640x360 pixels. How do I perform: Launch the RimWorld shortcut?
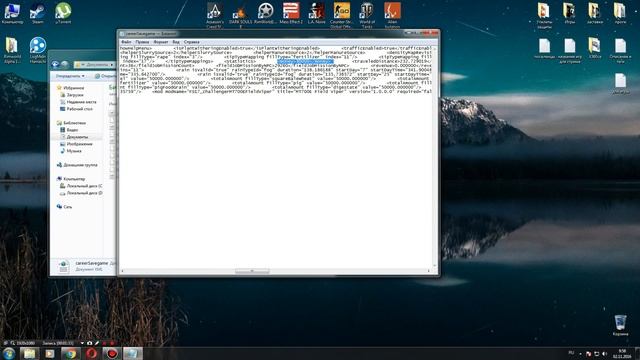[x=266, y=13]
